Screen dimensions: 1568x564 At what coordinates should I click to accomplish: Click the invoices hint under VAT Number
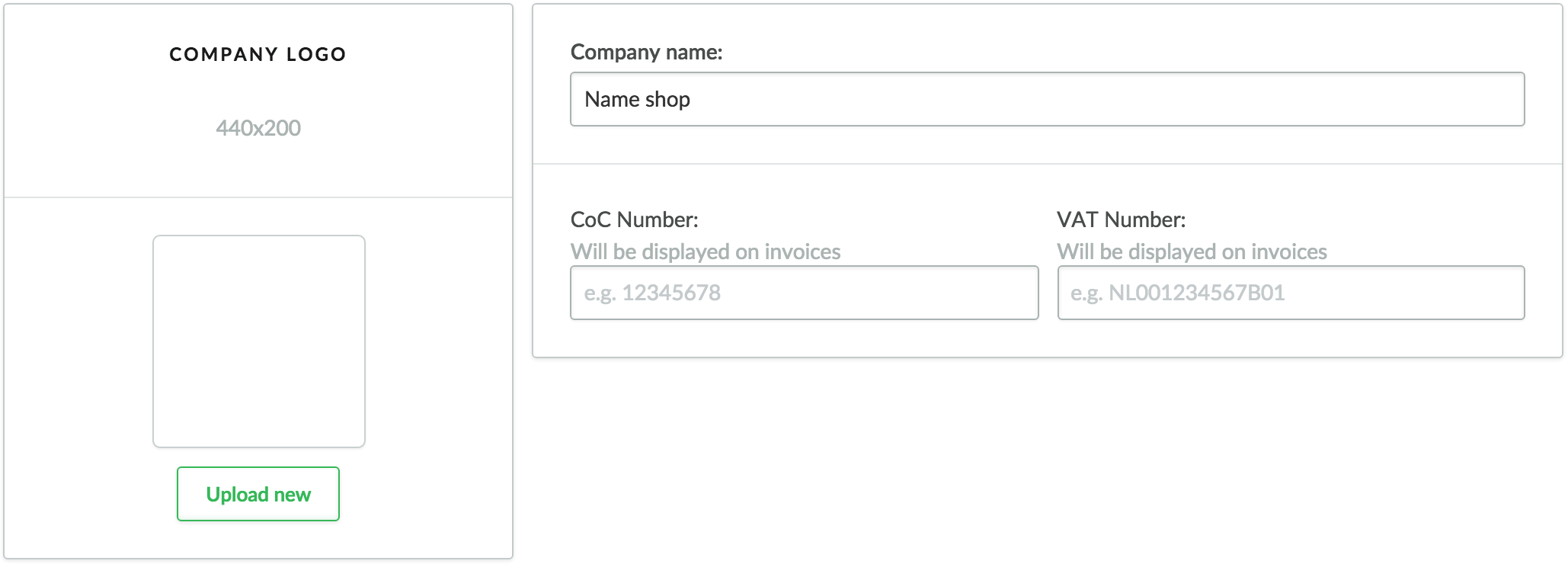[1192, 252]
